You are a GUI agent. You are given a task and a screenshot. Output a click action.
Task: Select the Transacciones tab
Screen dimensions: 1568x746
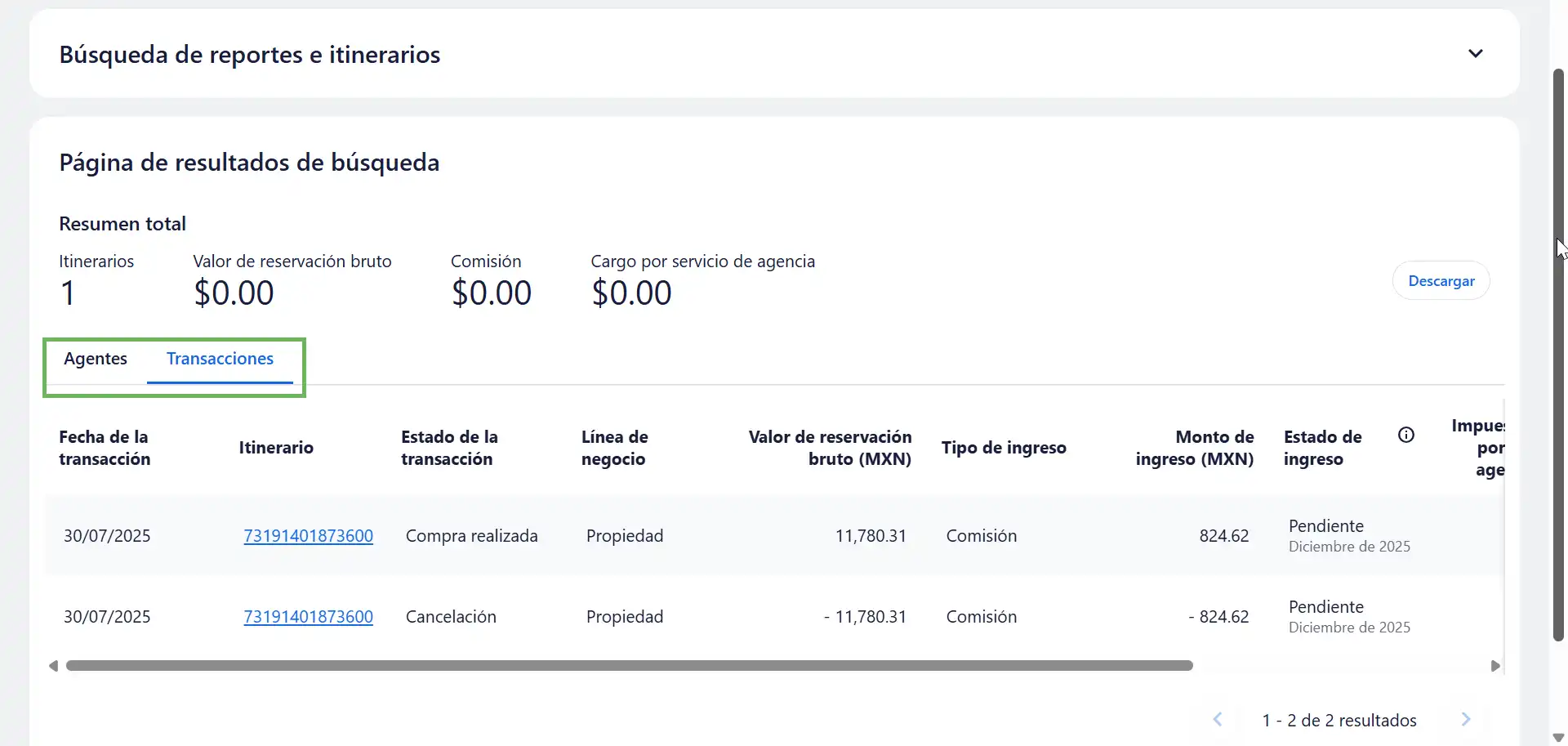(220, 359)
